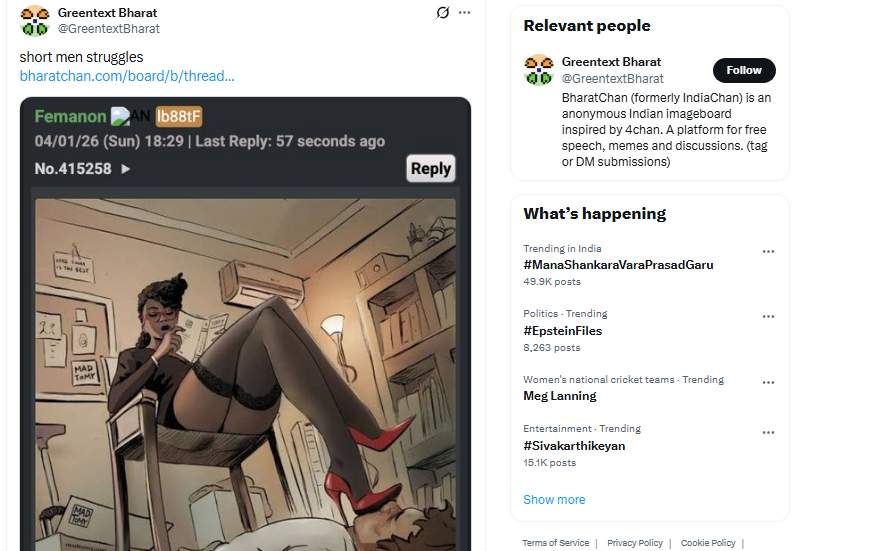Open the attached post image
The width and height of the screenshot is (869, 551).
[244, 380]
